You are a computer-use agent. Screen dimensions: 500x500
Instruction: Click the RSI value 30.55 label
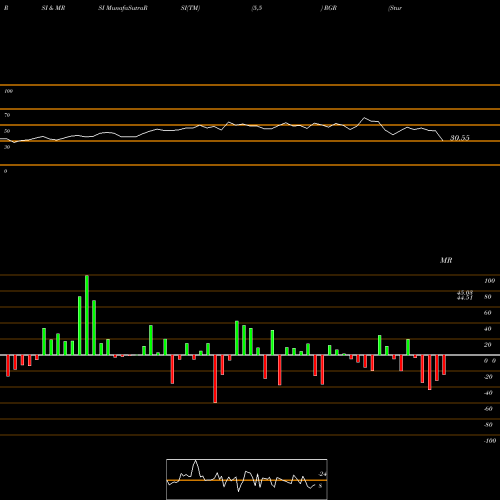(460, 138)
